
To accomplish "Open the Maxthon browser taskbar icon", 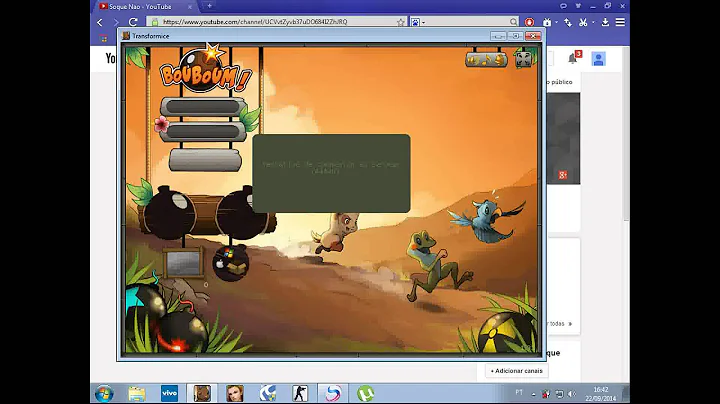I will 267,393.
